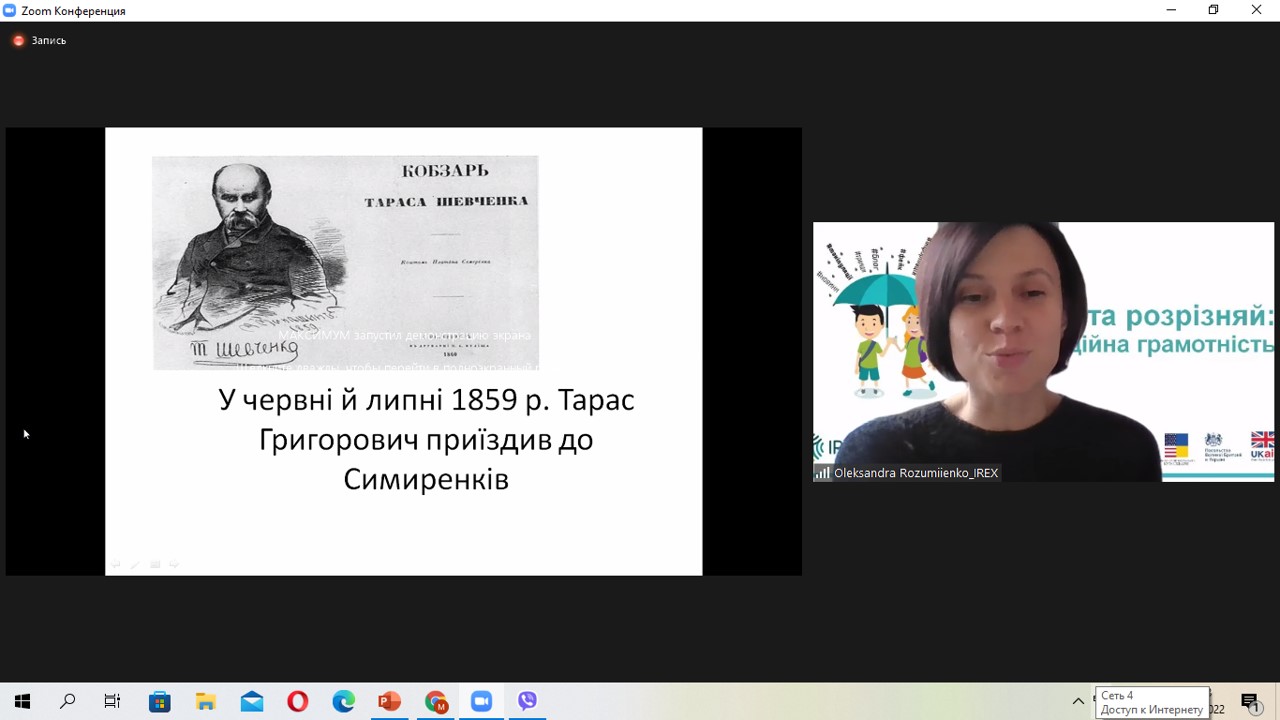1280x720 pixels.
Task: Click the red recording indicator icon
Action: coord(18,41)
